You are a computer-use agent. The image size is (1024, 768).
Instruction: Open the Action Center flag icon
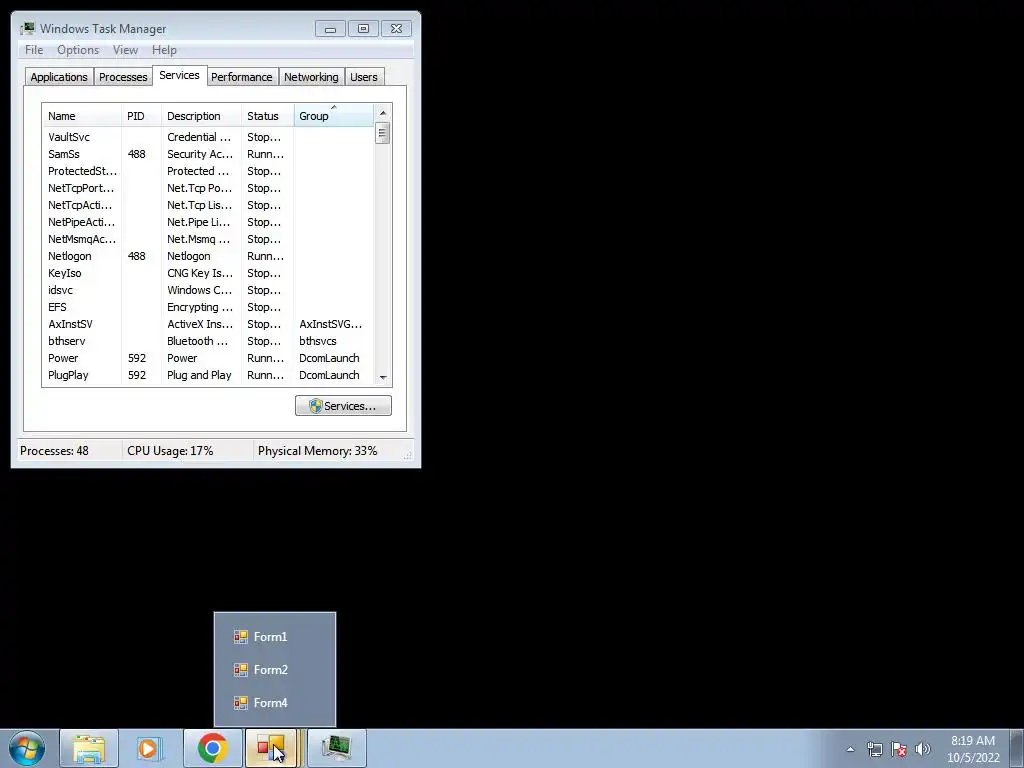pos(899,749)
